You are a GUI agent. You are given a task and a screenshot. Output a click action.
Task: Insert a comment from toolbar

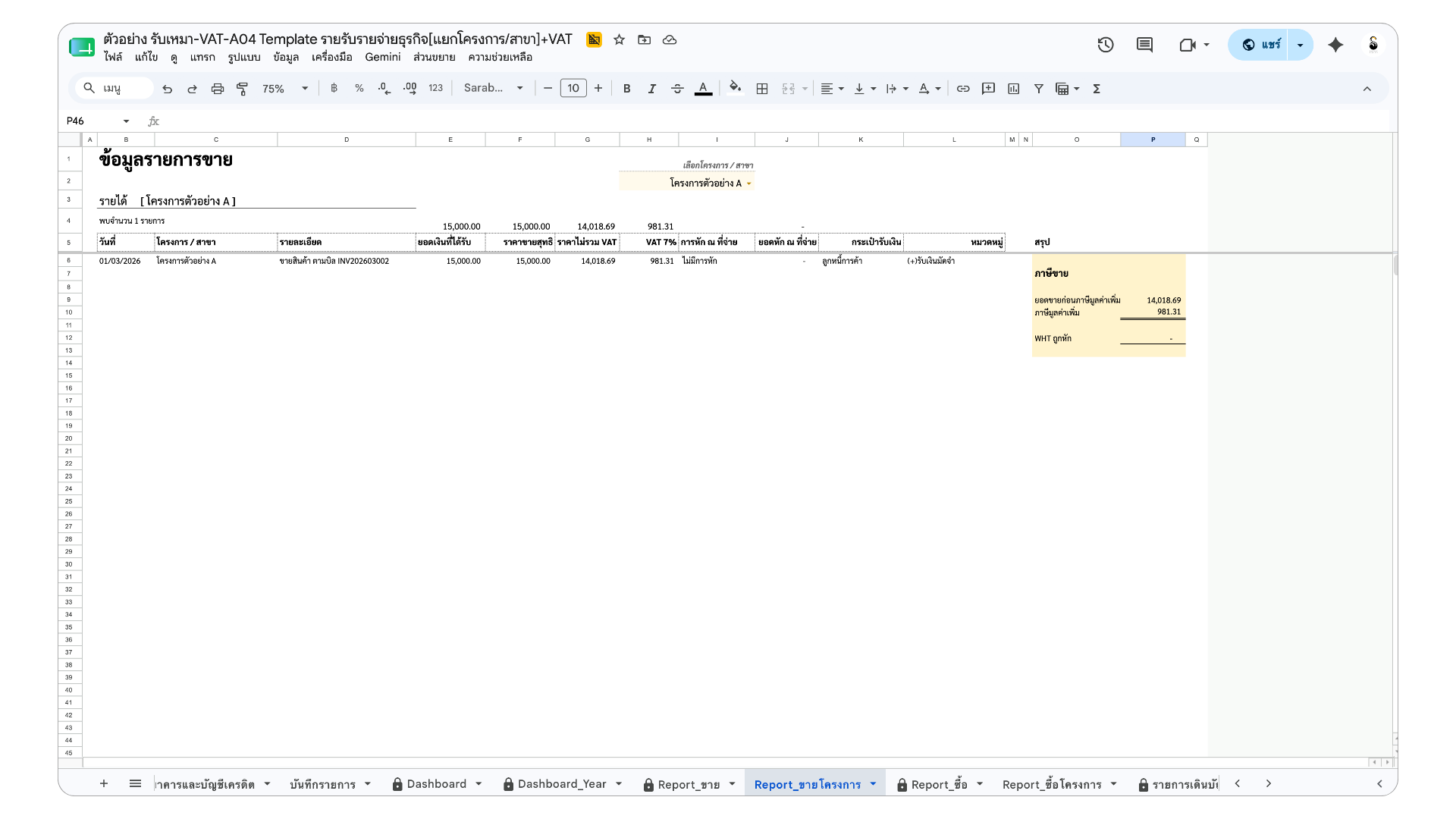[988, 89]
